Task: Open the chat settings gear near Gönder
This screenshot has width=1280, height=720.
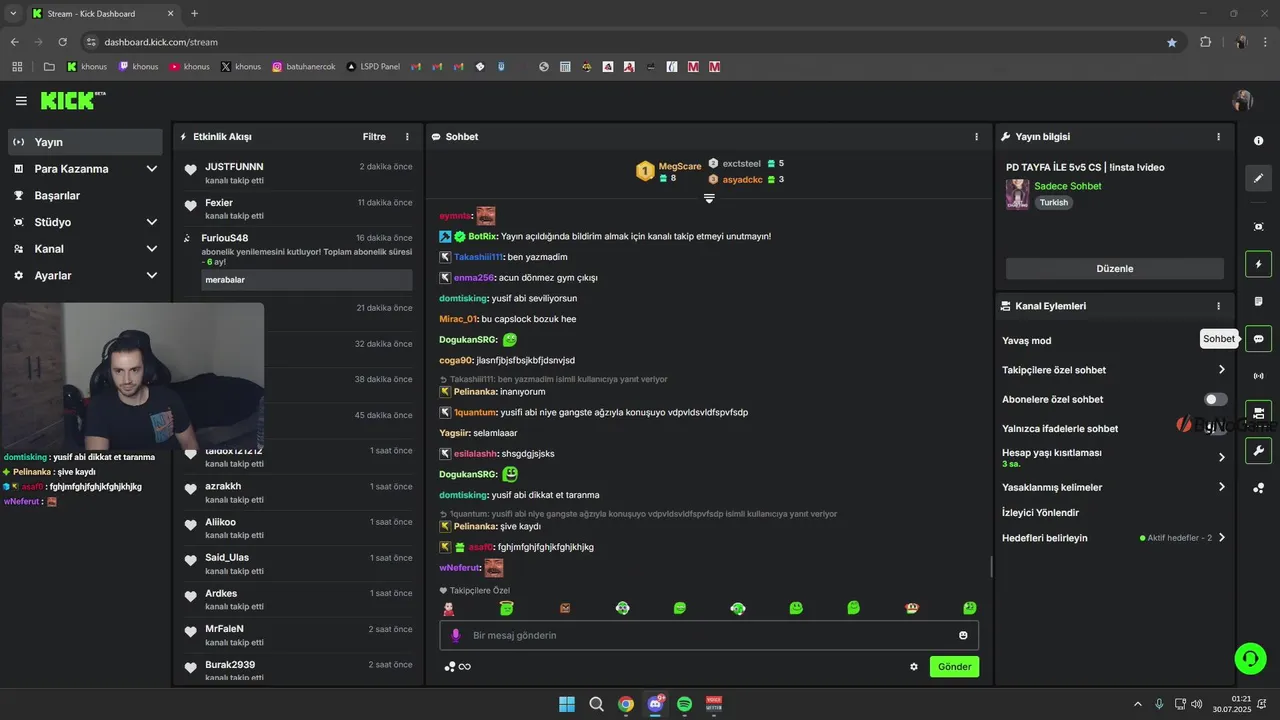Action: (914, 667)
